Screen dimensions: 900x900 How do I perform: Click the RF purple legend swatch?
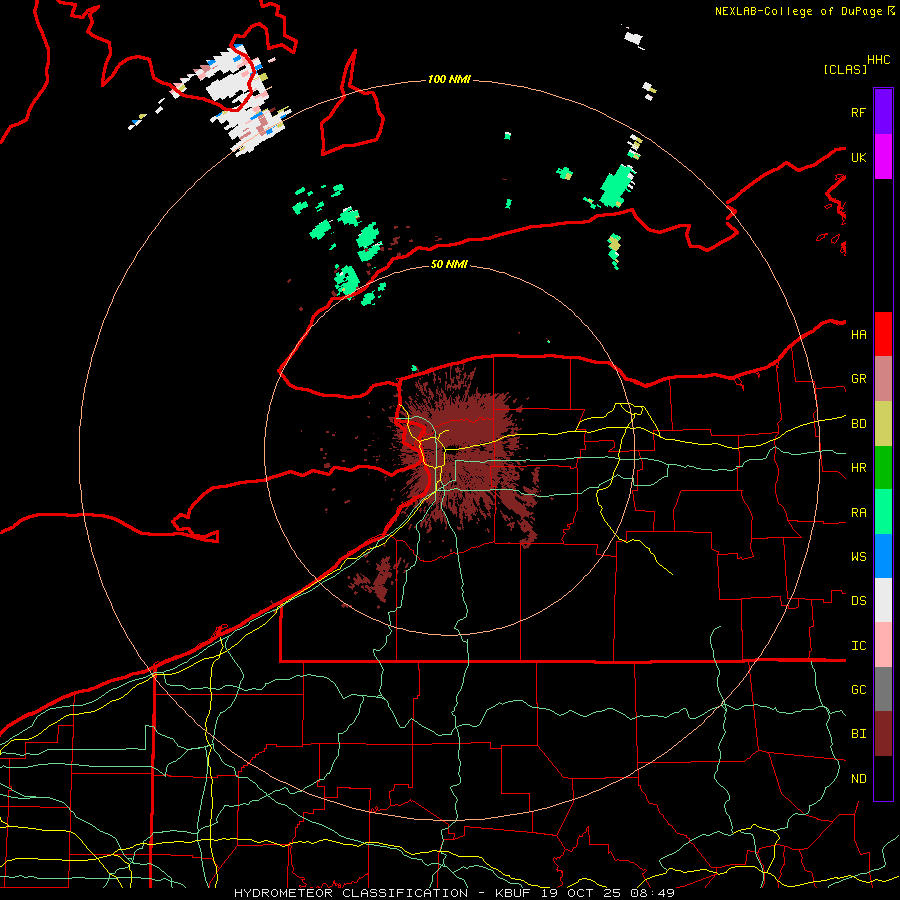coord(883,112)
